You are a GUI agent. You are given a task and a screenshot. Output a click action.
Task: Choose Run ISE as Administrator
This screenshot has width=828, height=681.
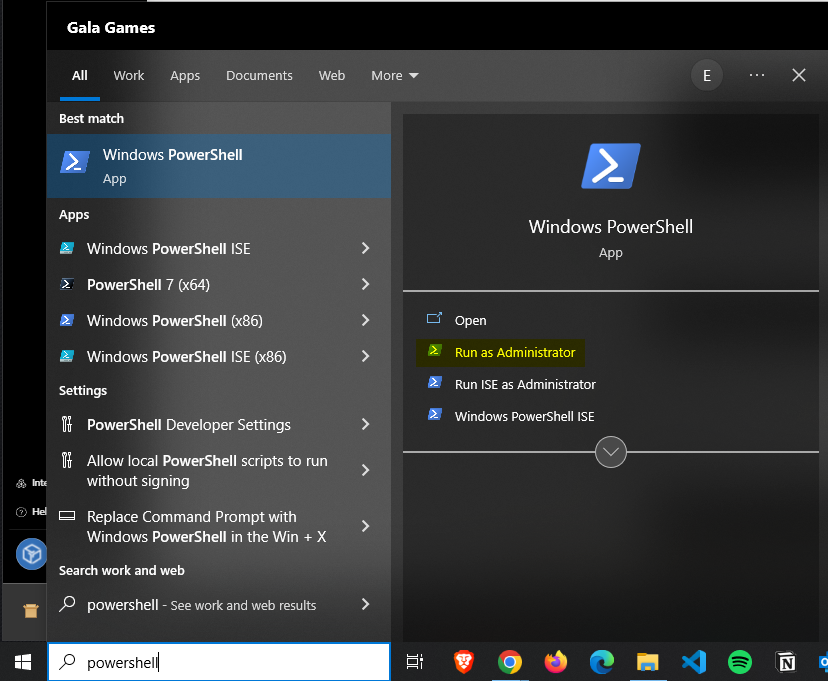525,384
